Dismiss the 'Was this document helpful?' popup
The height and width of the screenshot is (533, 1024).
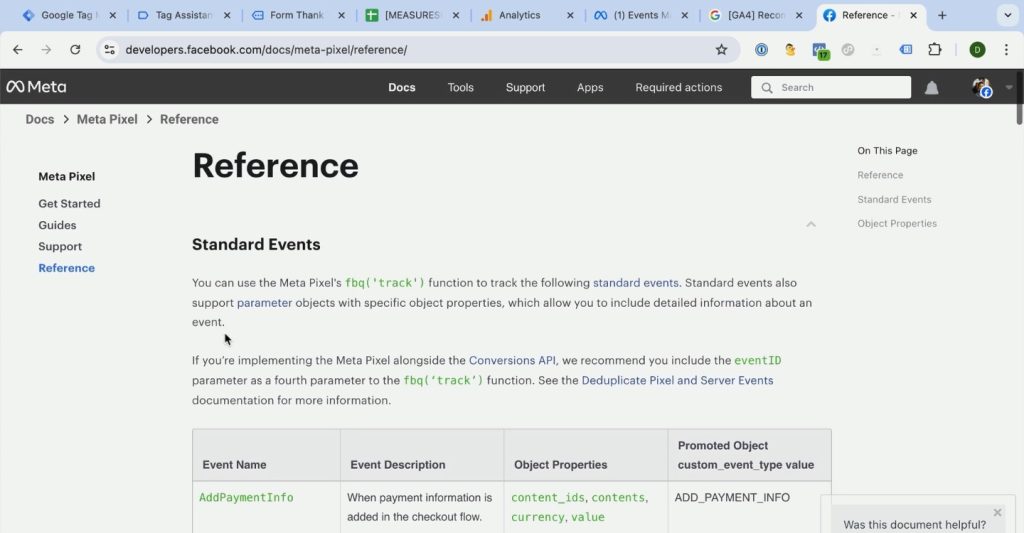click(x=997, y=513)
